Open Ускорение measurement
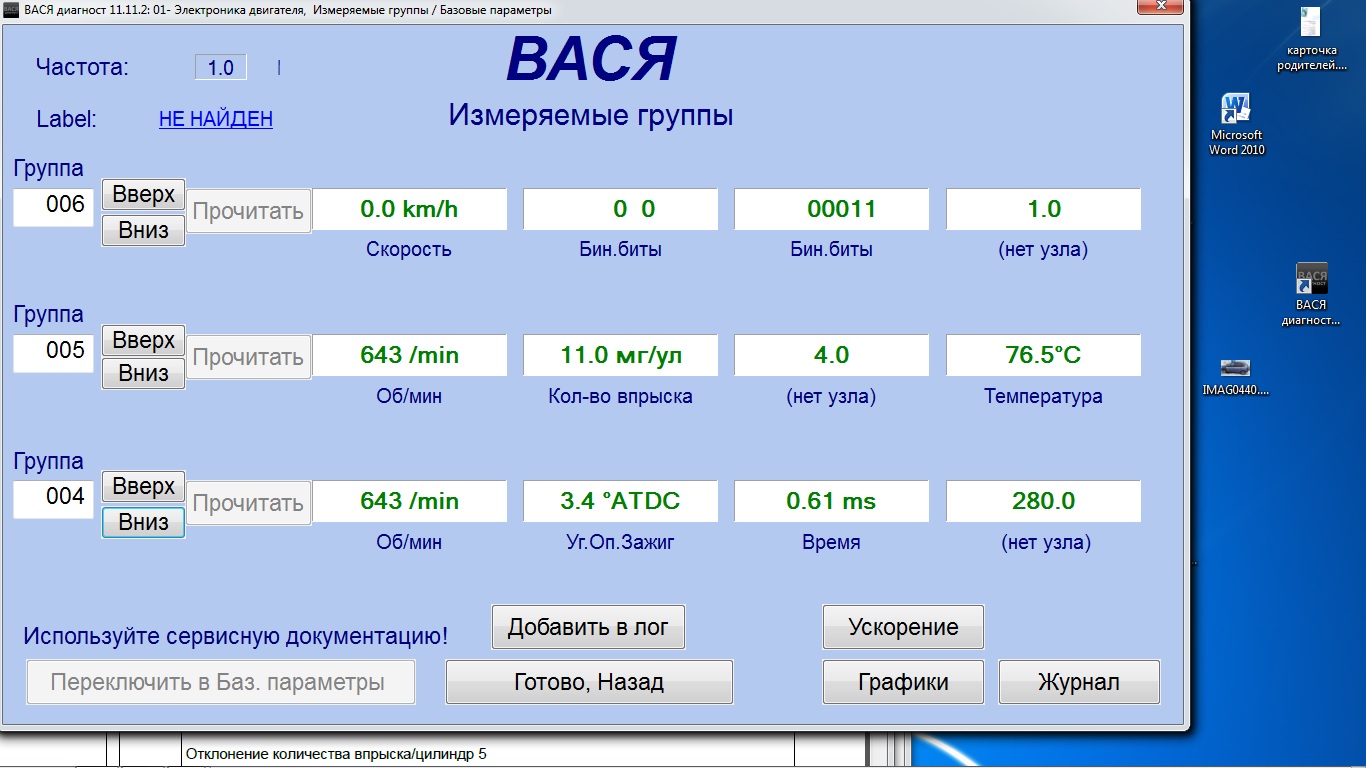 click(903, 628)
